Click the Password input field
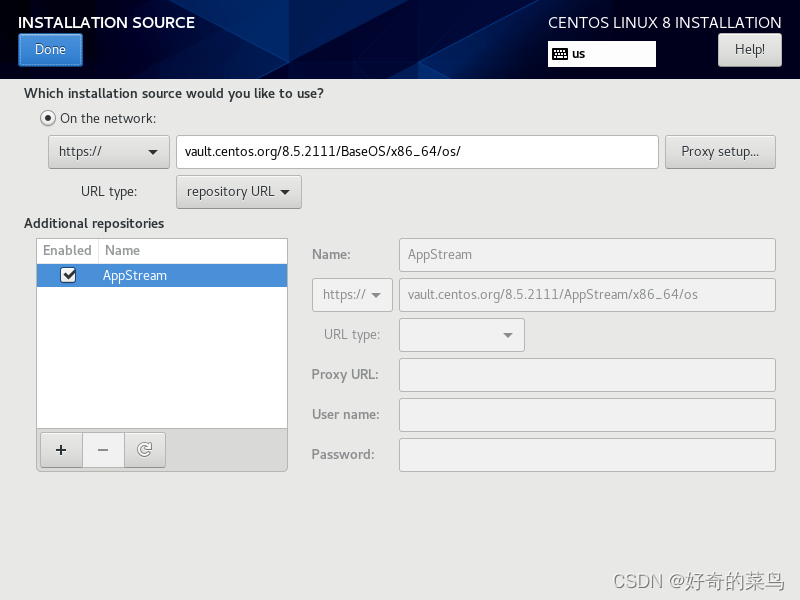Viewport: 800px width, 600px height. click(x=587, y=454)
